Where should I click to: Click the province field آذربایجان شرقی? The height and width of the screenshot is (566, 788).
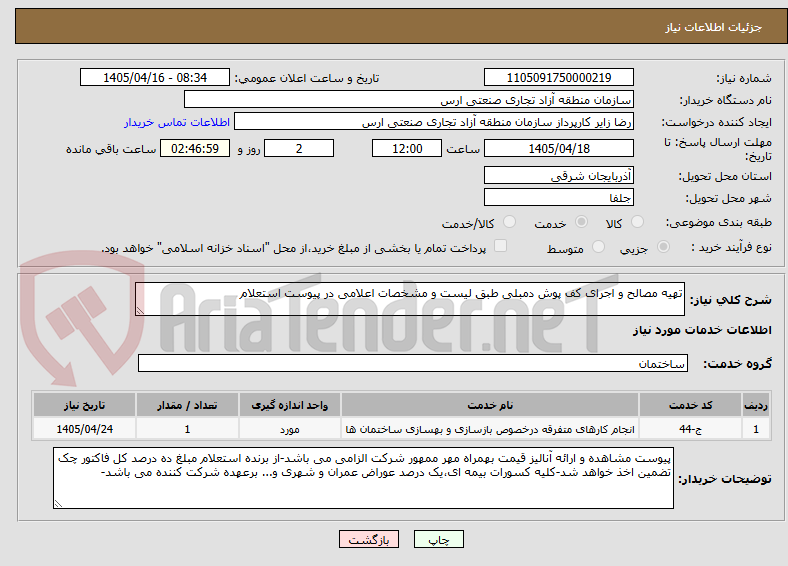tap(558, 175)
